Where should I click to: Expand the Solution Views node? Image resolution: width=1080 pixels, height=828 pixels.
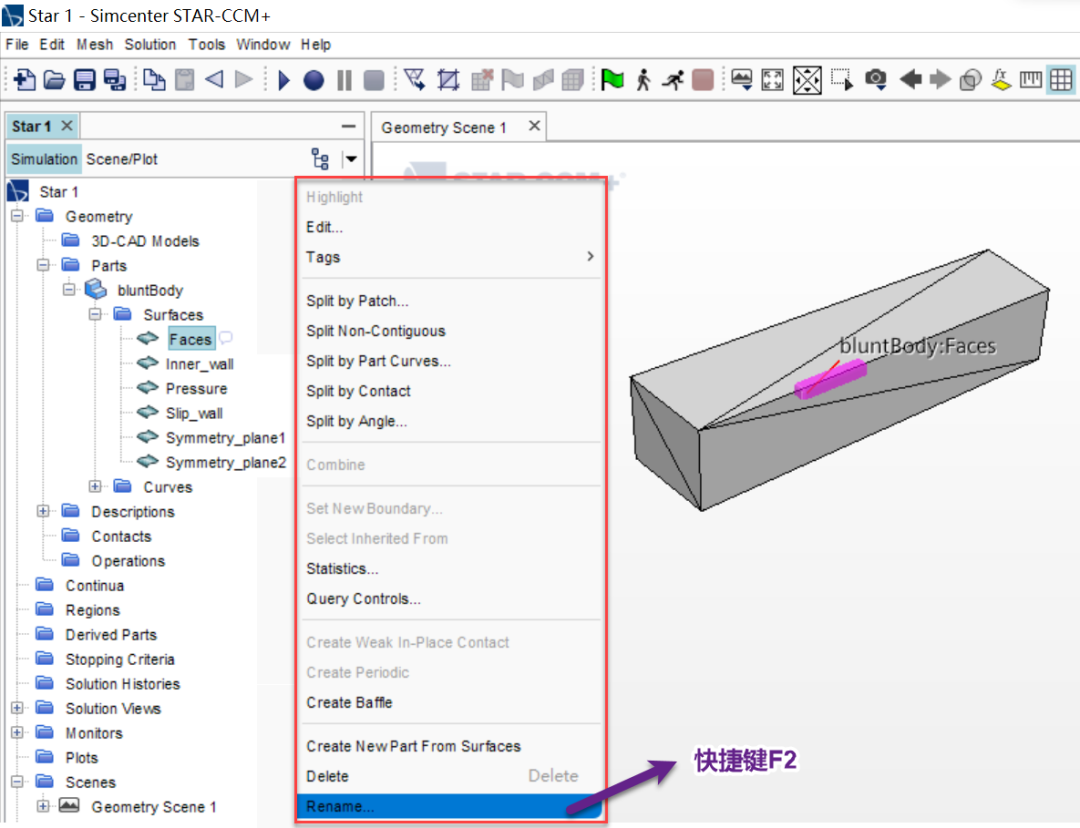click(17, 708)
